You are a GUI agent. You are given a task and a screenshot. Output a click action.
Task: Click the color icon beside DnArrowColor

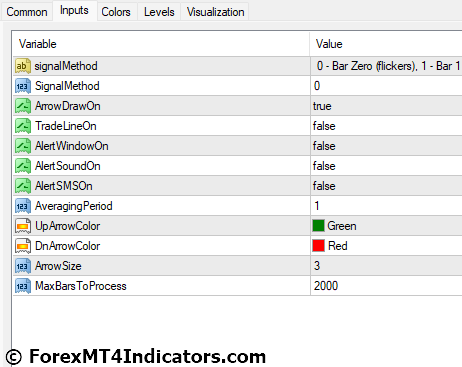[23, 246]
